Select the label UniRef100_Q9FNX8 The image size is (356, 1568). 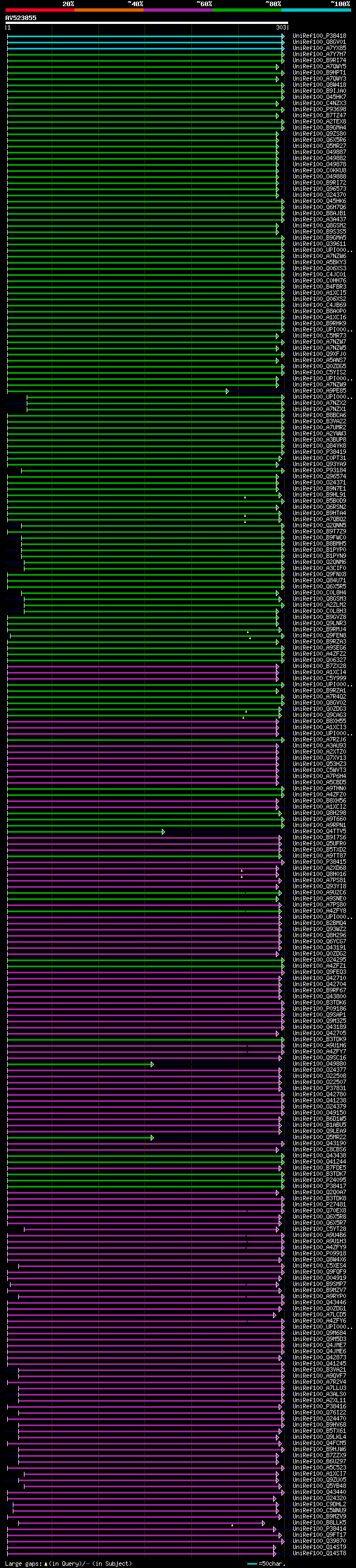[x=319, y=575]
